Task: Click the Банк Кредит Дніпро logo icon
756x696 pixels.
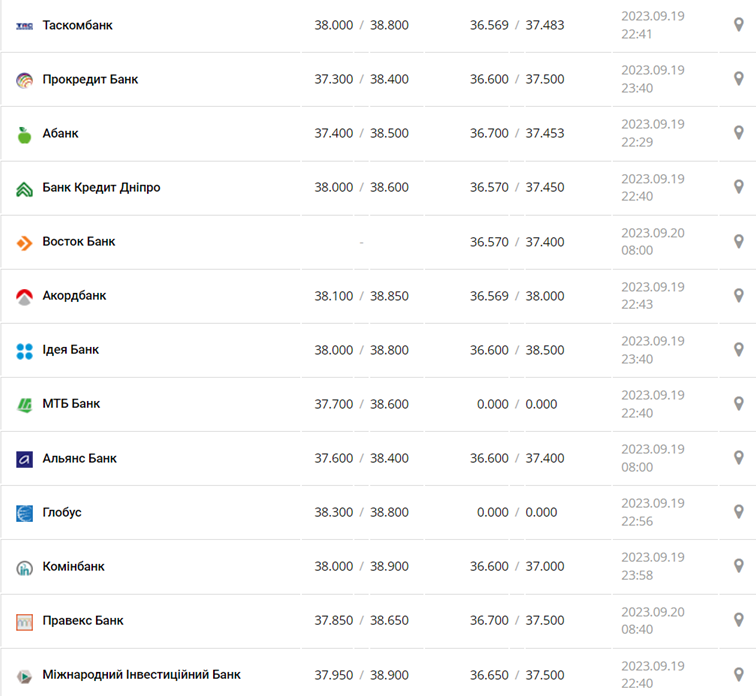Action: click(25, 188)
